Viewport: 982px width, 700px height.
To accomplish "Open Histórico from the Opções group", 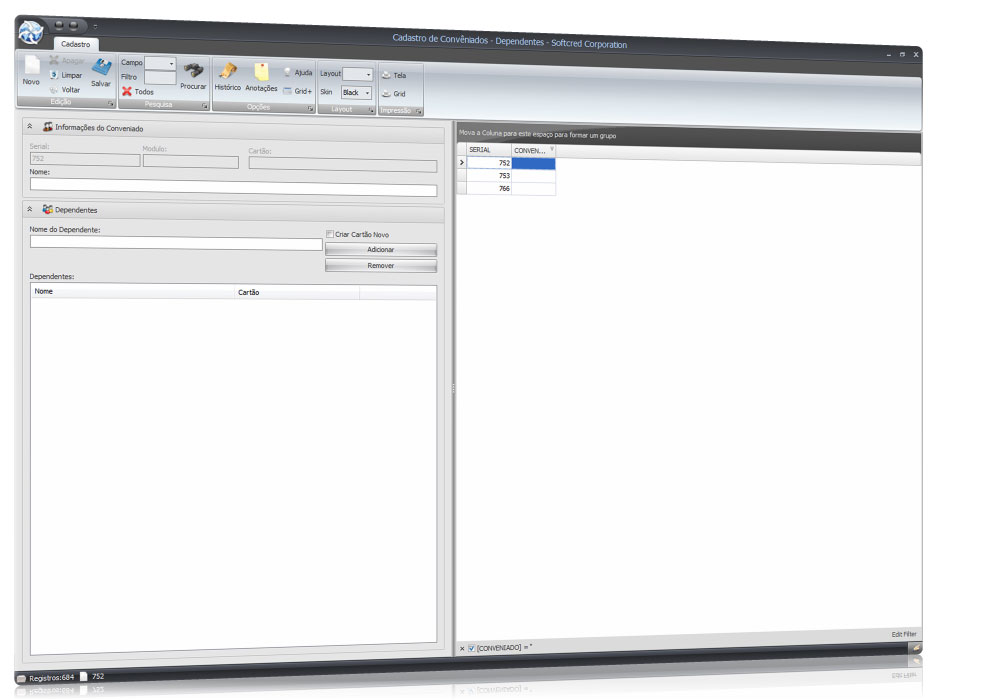I will click(227, 72).
